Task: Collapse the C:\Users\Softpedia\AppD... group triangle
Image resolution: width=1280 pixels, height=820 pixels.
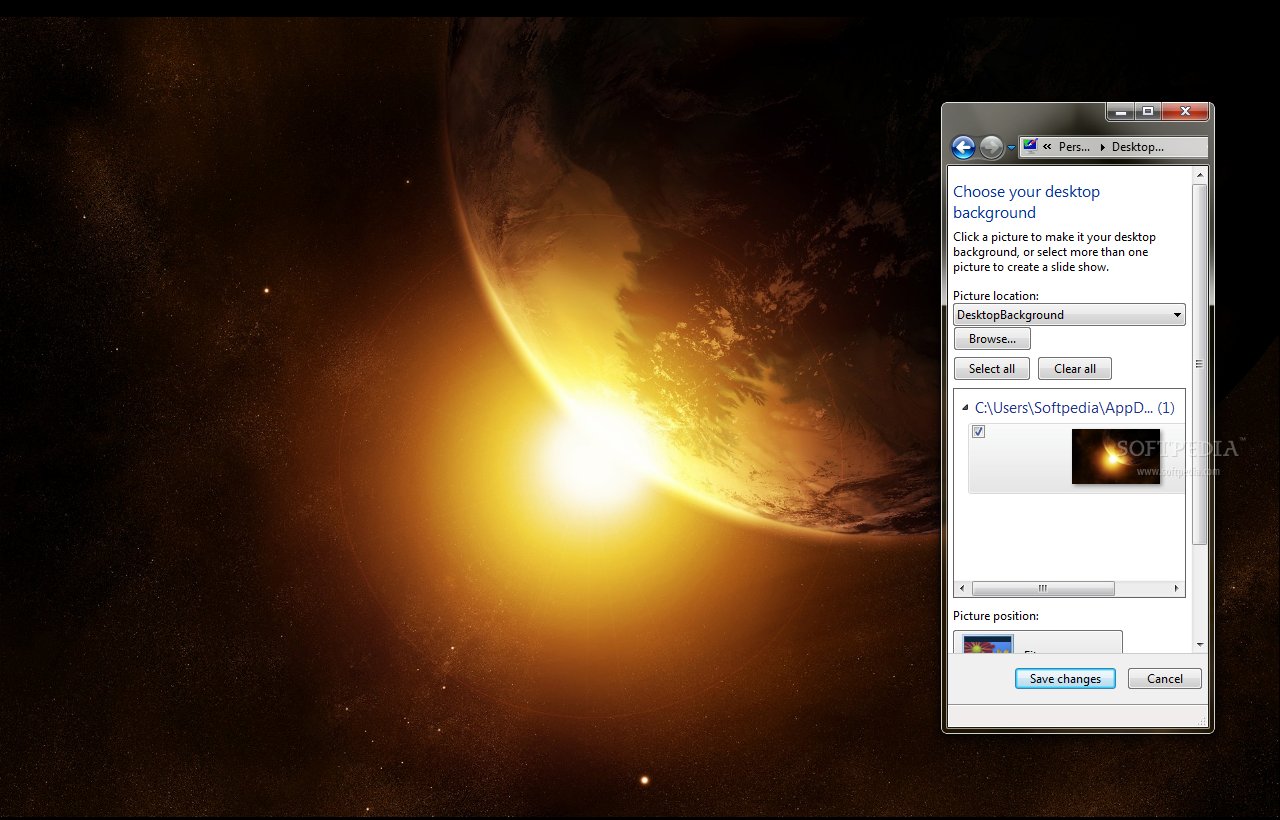Action: [965, 408]
